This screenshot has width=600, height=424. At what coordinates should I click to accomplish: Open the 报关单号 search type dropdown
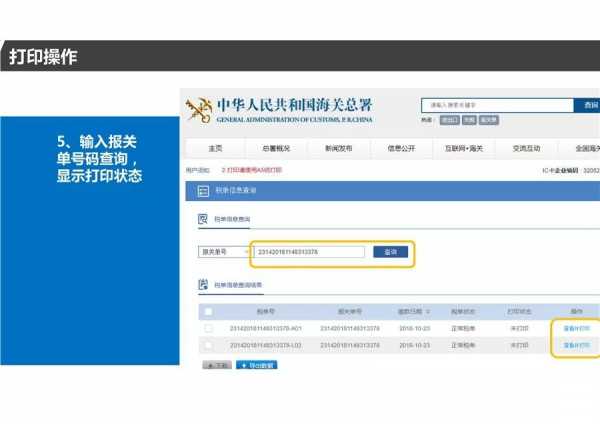[x=223, y=252]
